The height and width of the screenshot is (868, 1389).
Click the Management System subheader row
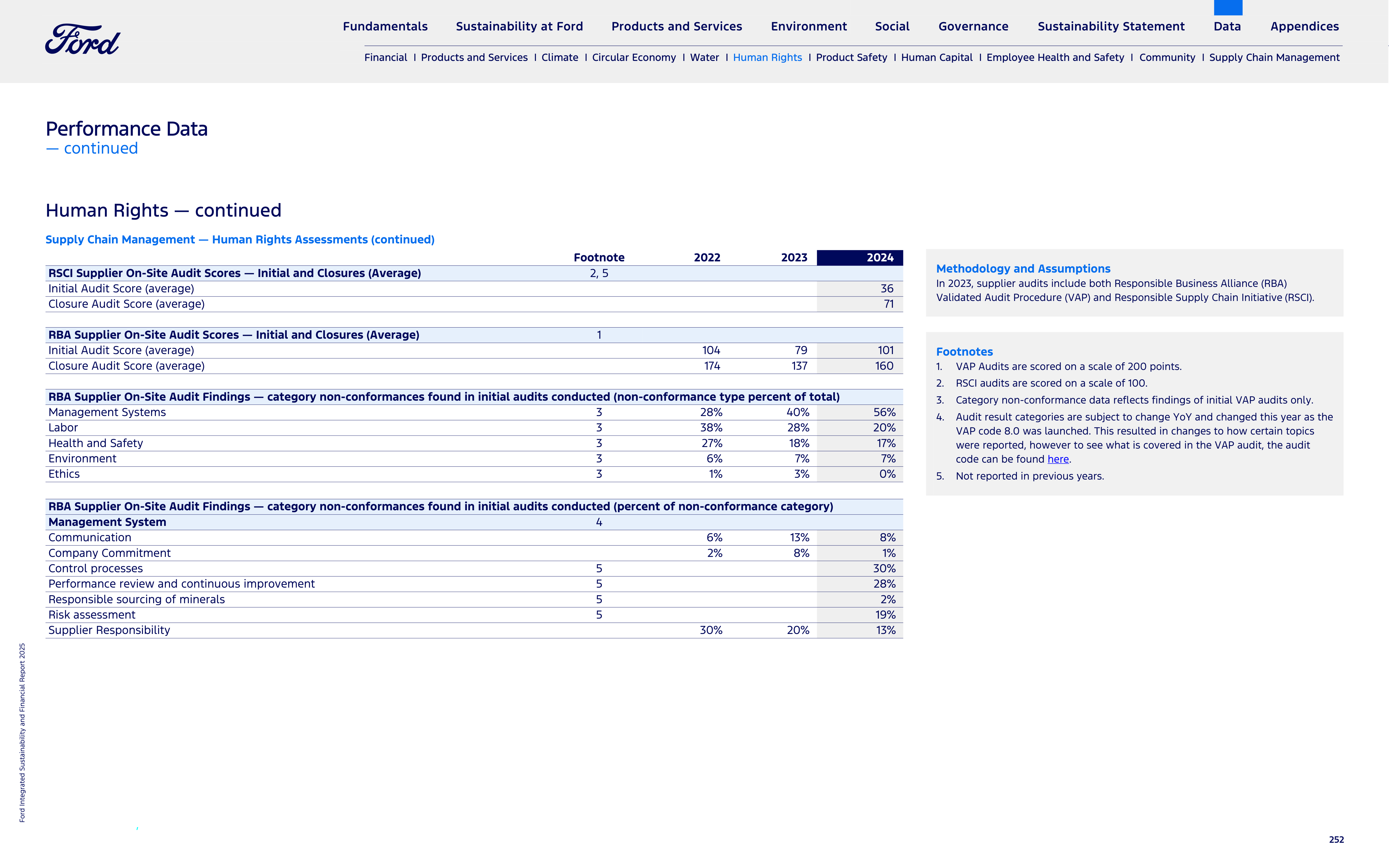point(474,523)
